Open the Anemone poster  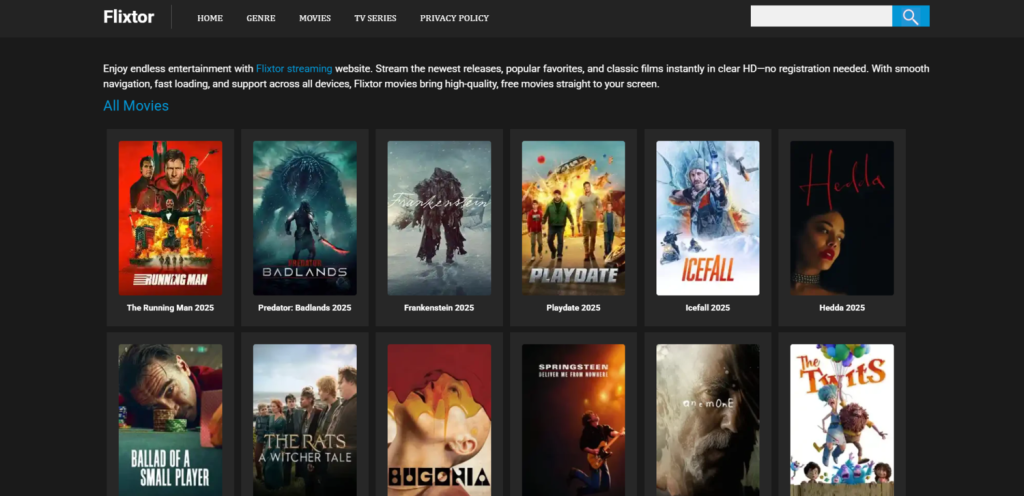(708, 420)
